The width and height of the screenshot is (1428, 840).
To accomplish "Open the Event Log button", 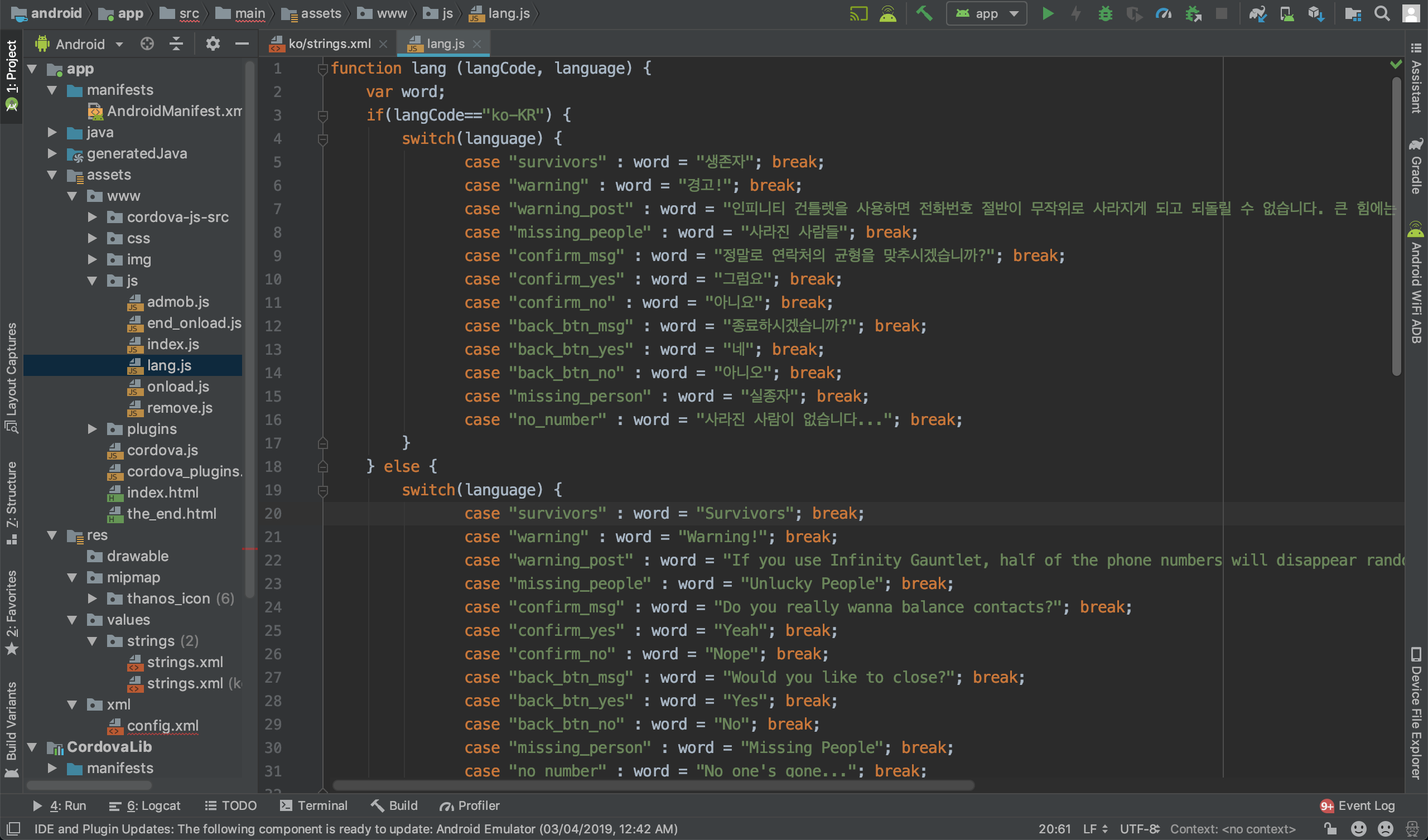I will 1358,805.
